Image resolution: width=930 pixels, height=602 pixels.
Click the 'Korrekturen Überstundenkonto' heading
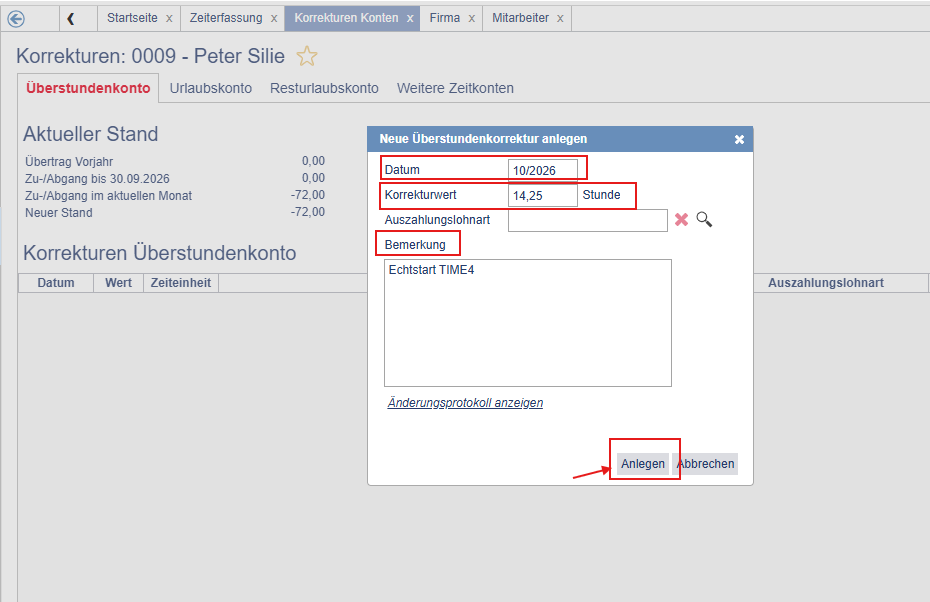click(x=160, y=253)
